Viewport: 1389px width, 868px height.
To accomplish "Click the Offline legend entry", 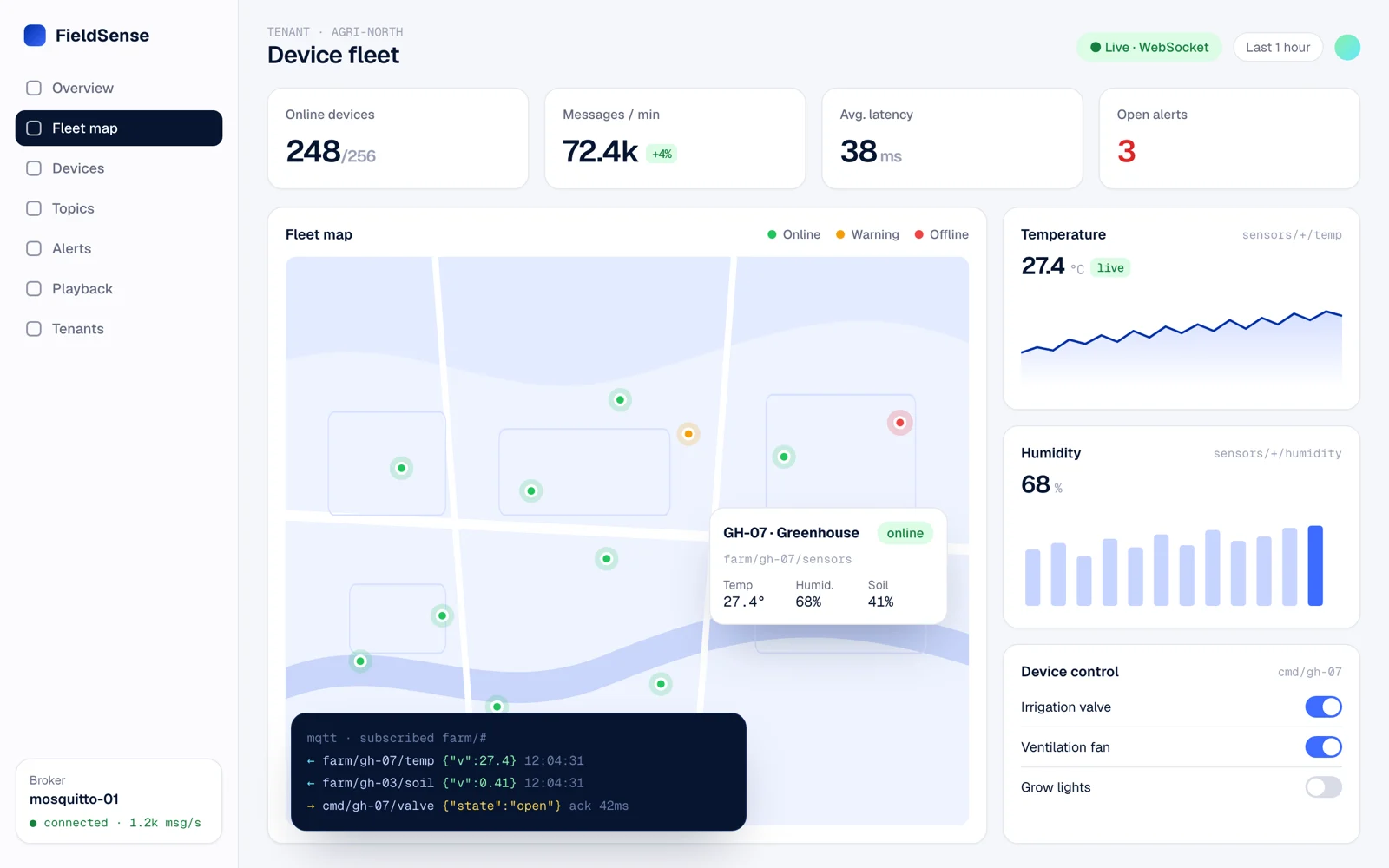I will pyautogui.click(x=941, y=234).
